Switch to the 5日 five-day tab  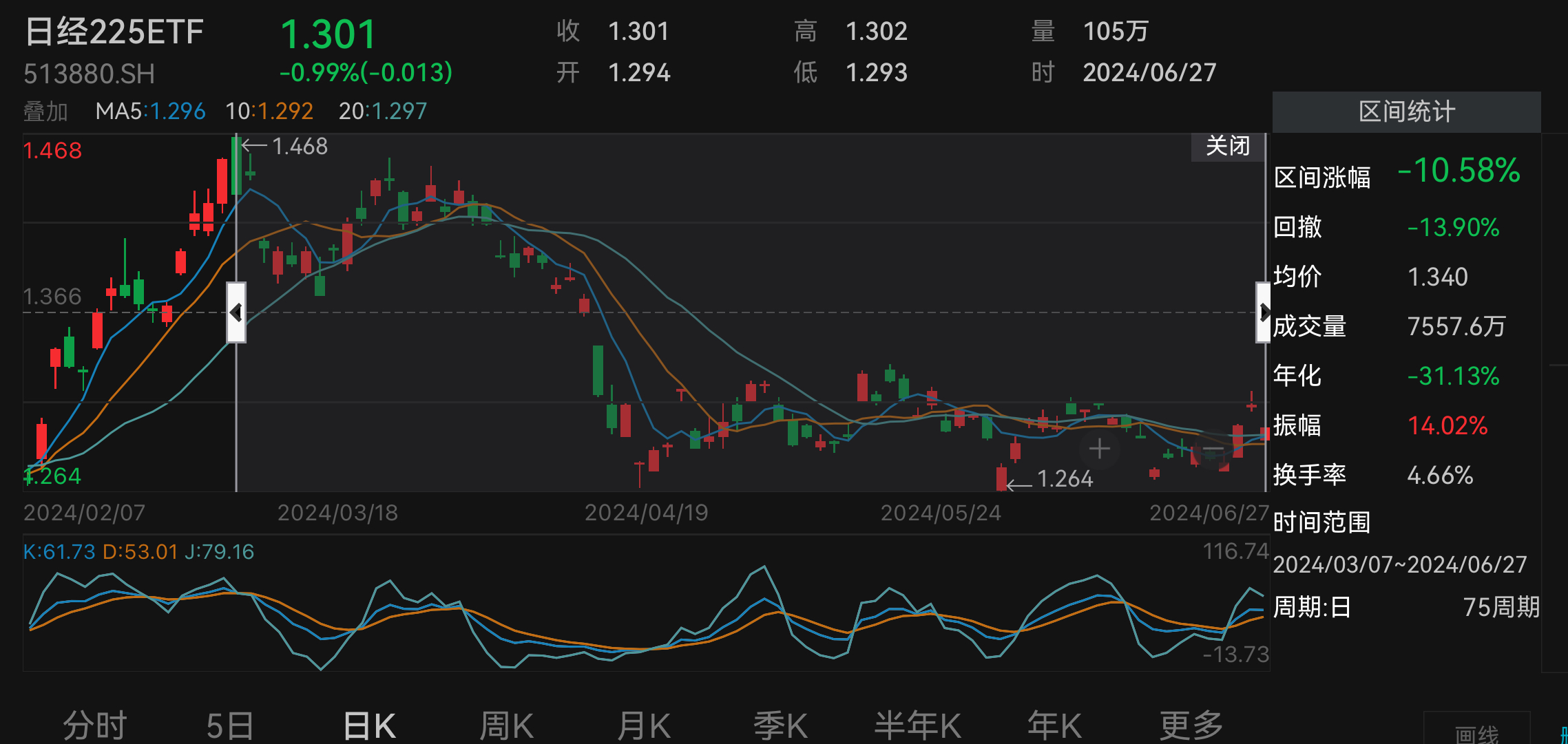click(x=230, y=725)
